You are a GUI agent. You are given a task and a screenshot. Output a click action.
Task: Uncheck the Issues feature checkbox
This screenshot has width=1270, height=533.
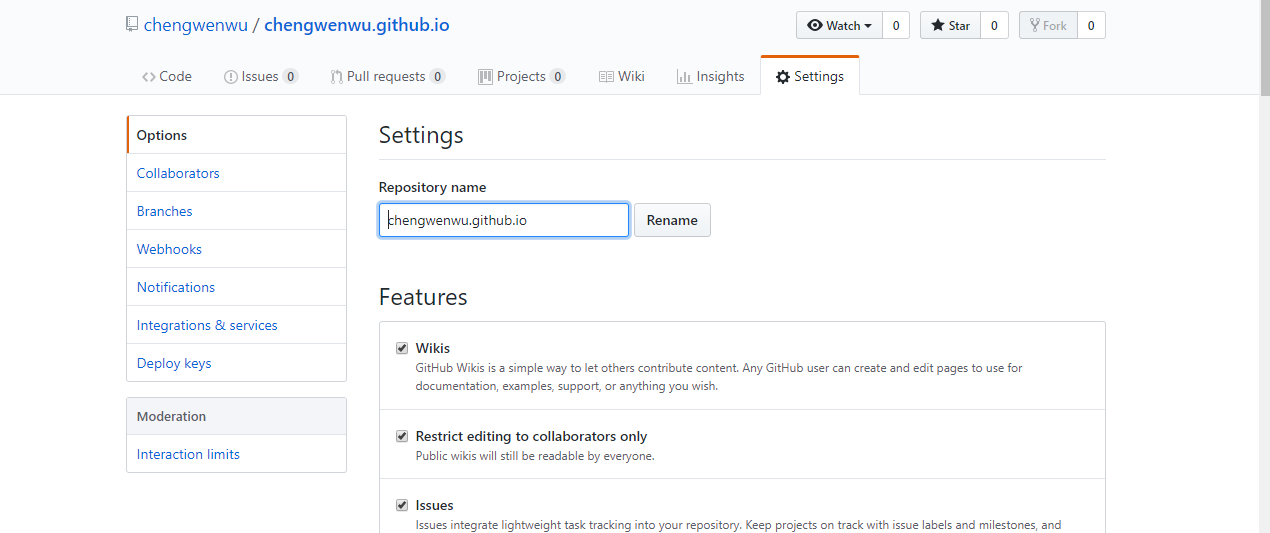click(x=402, y=506)
